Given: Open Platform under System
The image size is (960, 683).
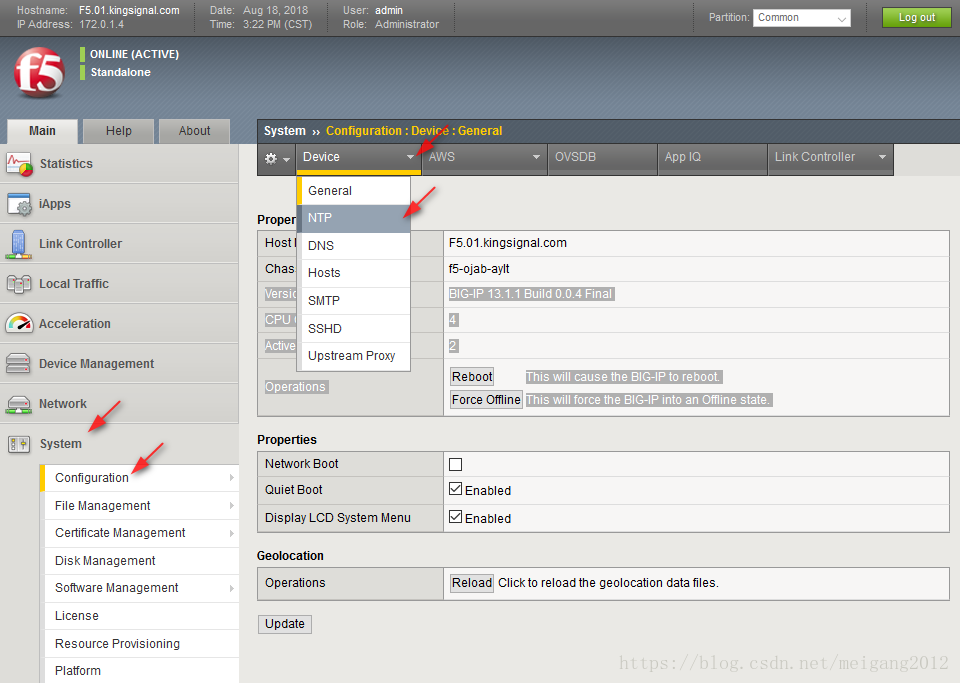Looking at the screenshot, I should click(x=141, y=671).
